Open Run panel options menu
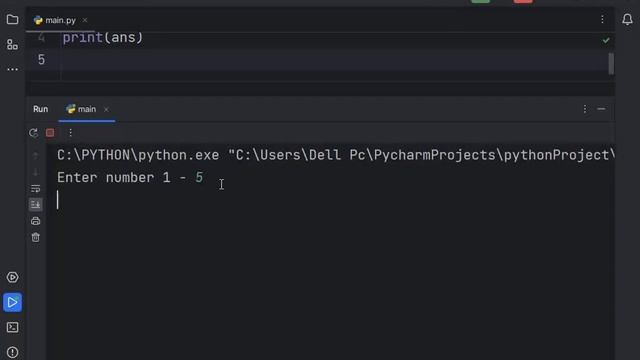640x360 pixels. click(585, 109)
